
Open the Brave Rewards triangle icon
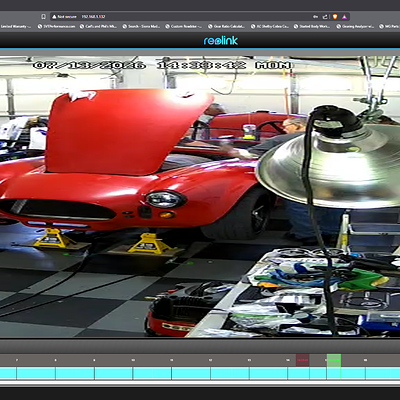pos(345,17)
